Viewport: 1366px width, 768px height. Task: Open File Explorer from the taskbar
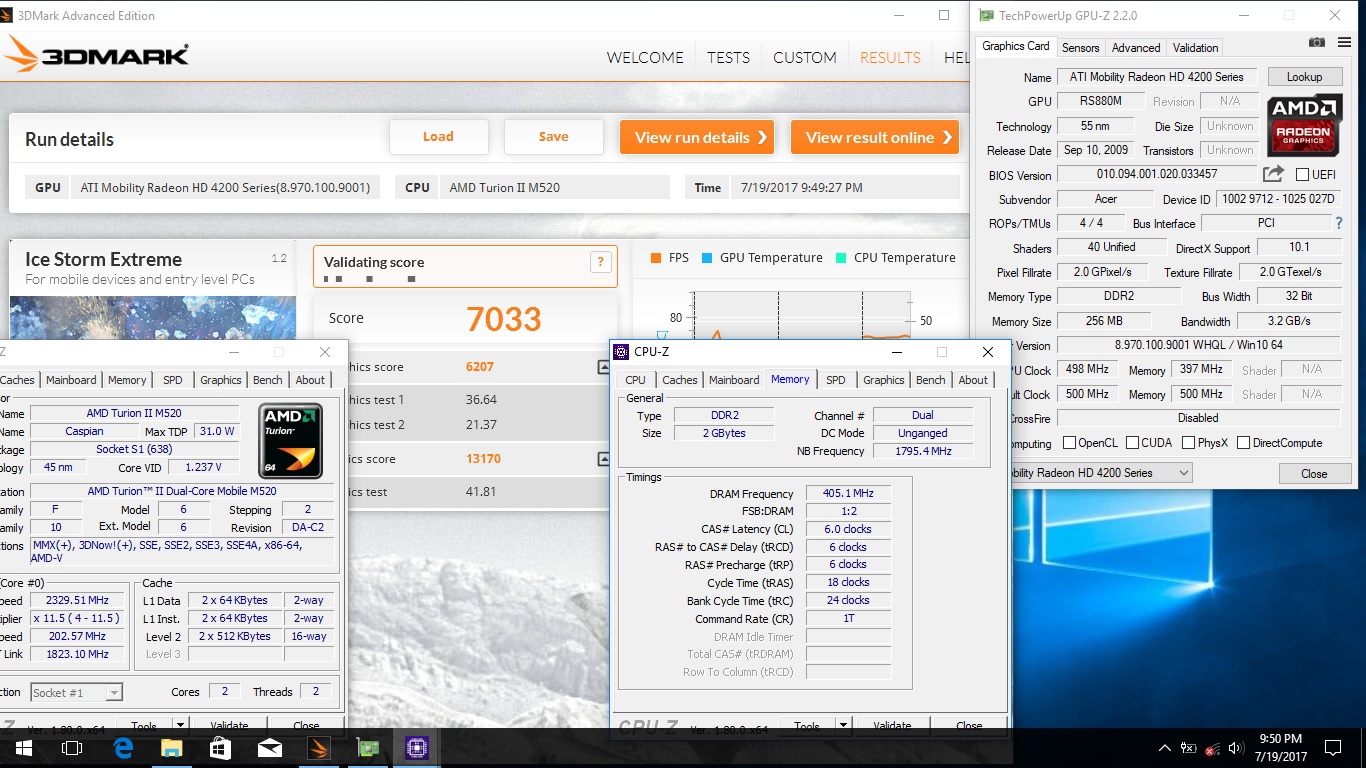[172, 748]
